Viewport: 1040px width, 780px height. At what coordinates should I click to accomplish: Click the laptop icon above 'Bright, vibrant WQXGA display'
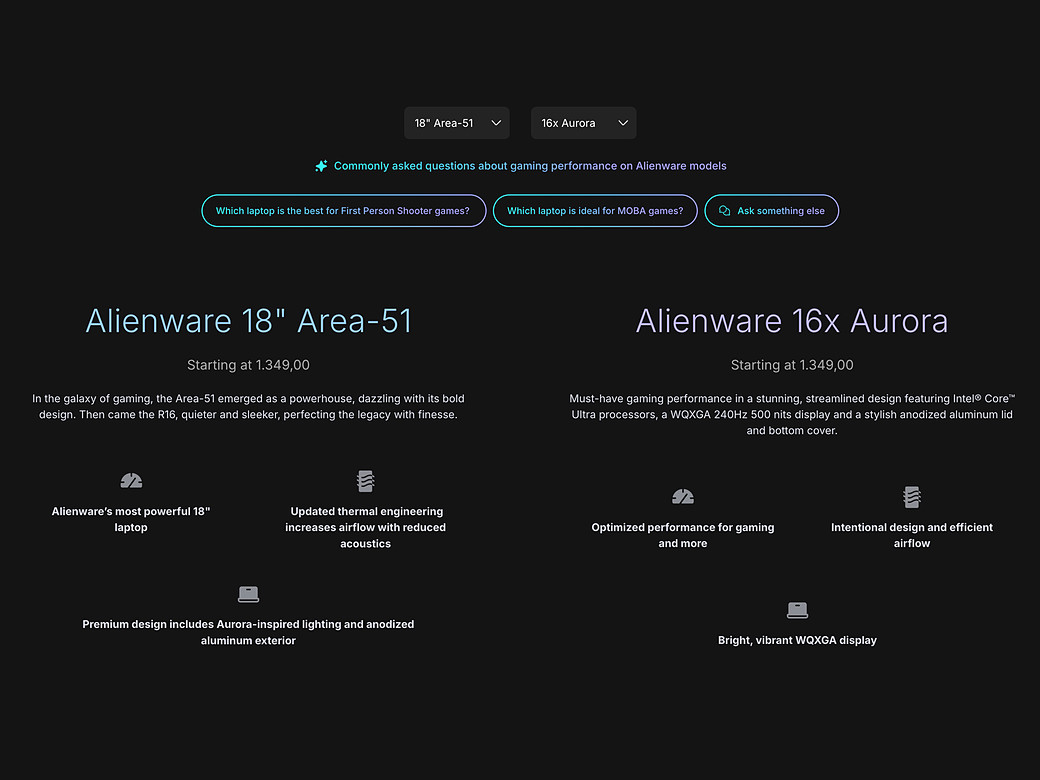point(797,610)
